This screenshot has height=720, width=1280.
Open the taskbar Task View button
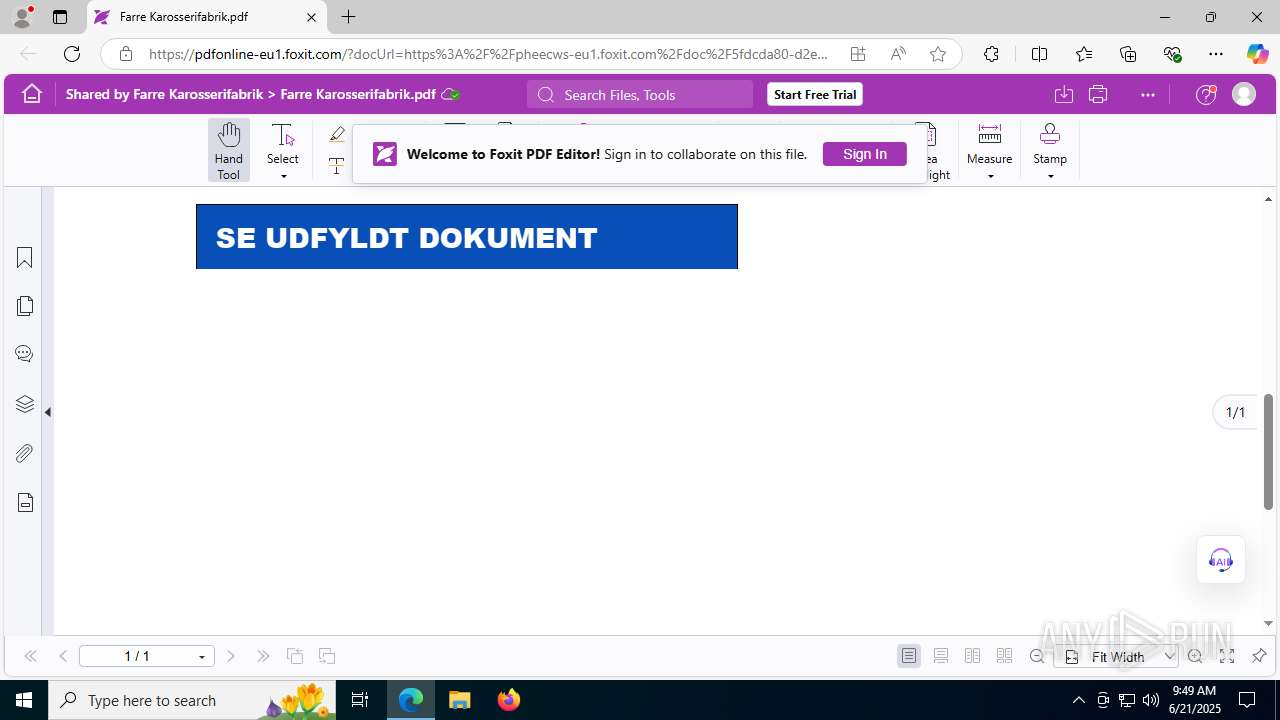point(361,700)
